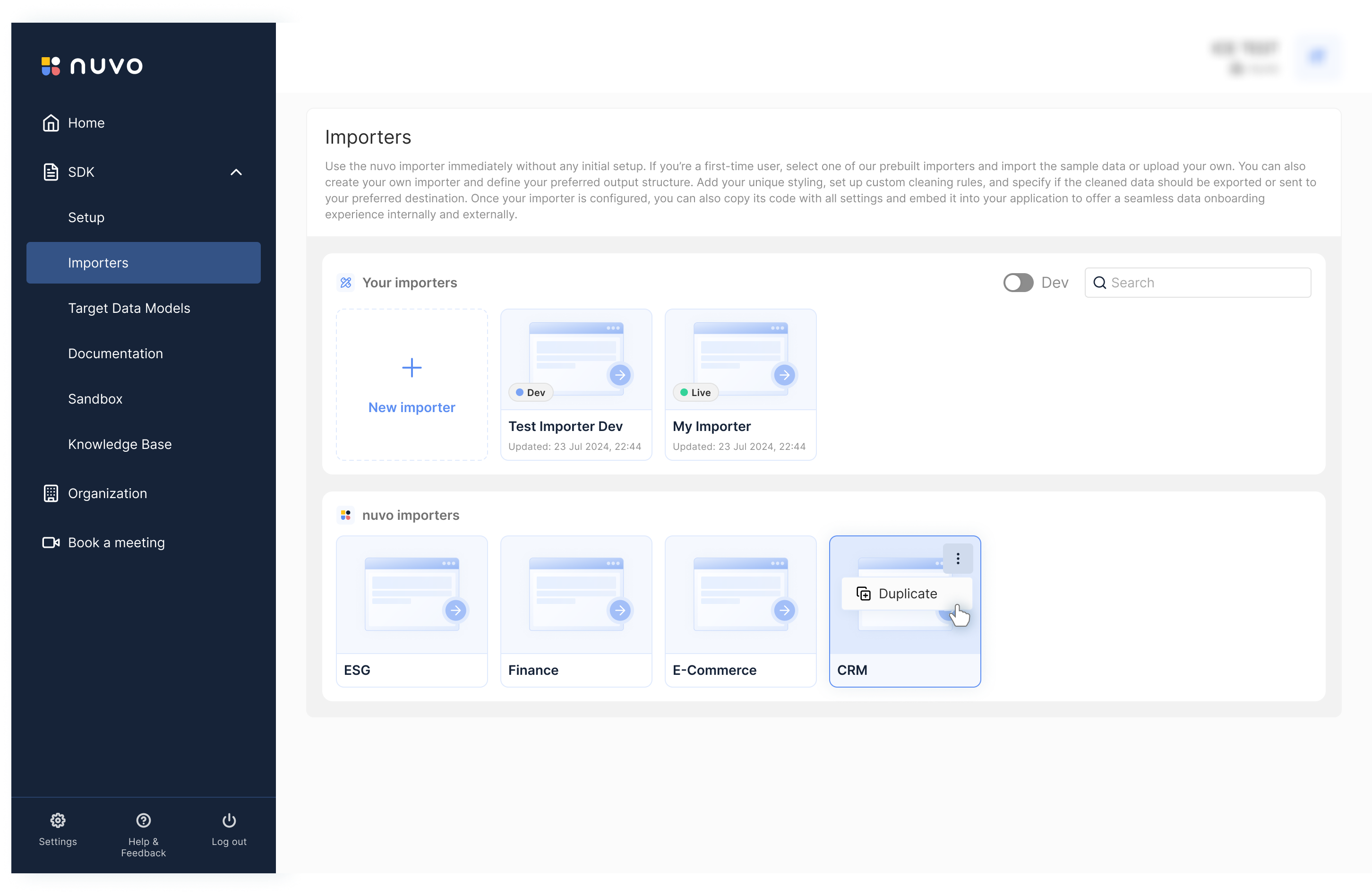Viewport: 1372px width, 896px height.
Task: Click the blurred top-right avatar button
Action: click(x=1317, y=57)
